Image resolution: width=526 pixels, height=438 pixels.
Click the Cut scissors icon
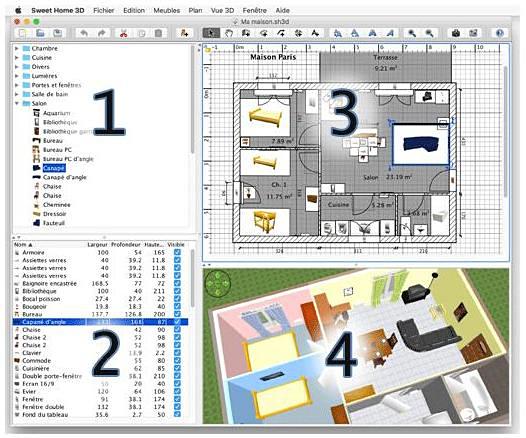(x=124, y=33)
